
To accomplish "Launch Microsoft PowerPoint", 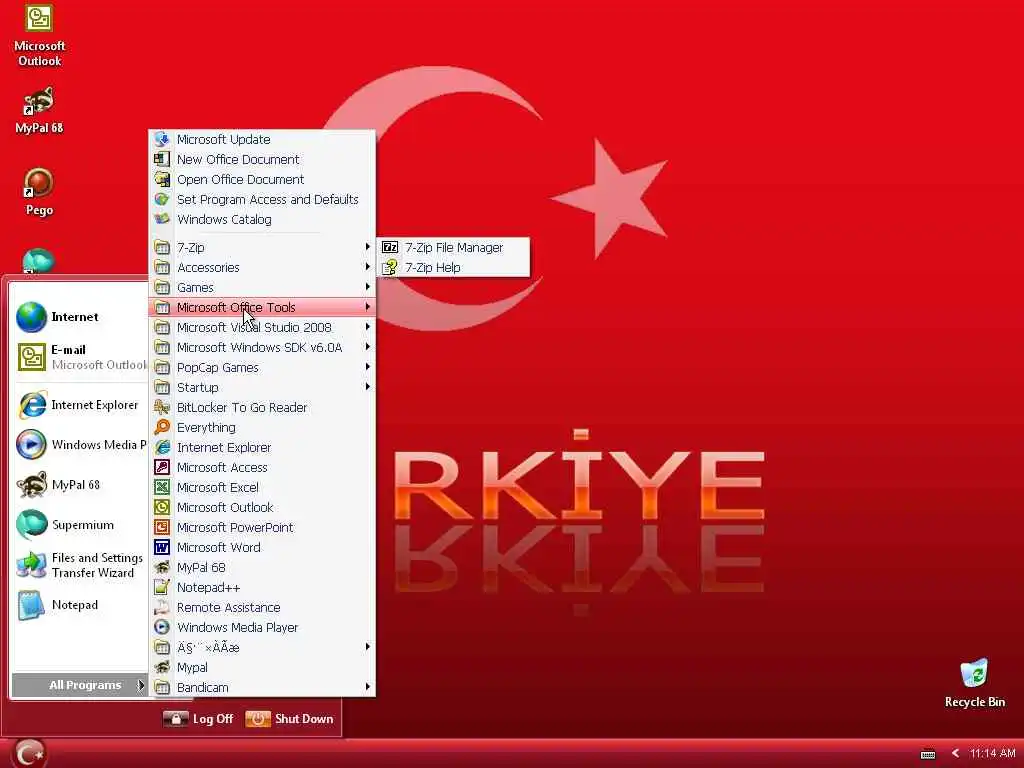I will coord(262,528).
